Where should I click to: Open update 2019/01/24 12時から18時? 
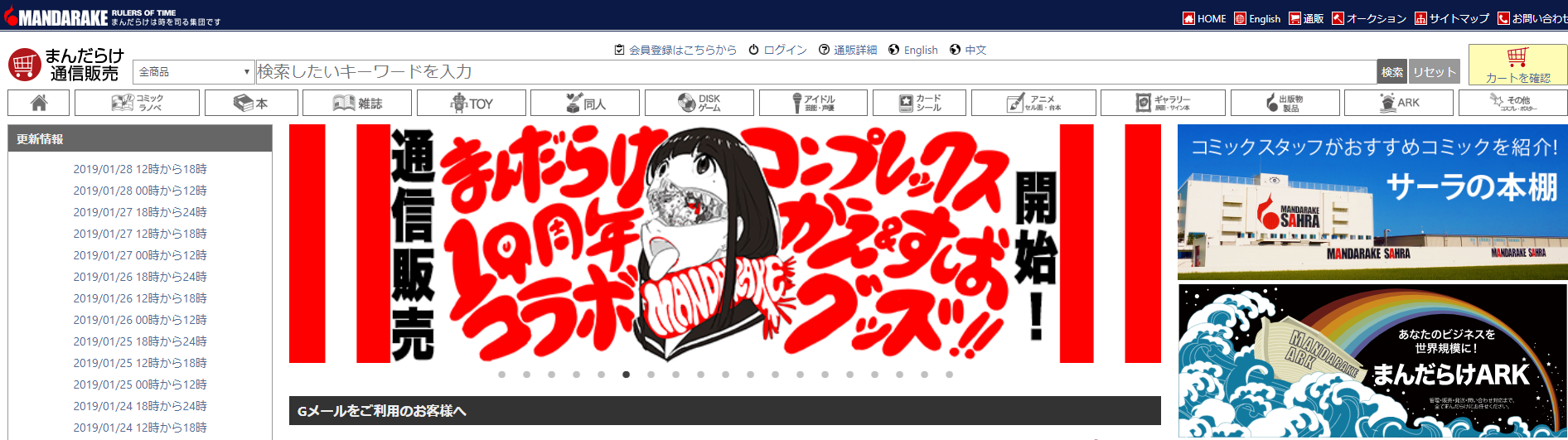pyautogui.click(x=140, y=428)
